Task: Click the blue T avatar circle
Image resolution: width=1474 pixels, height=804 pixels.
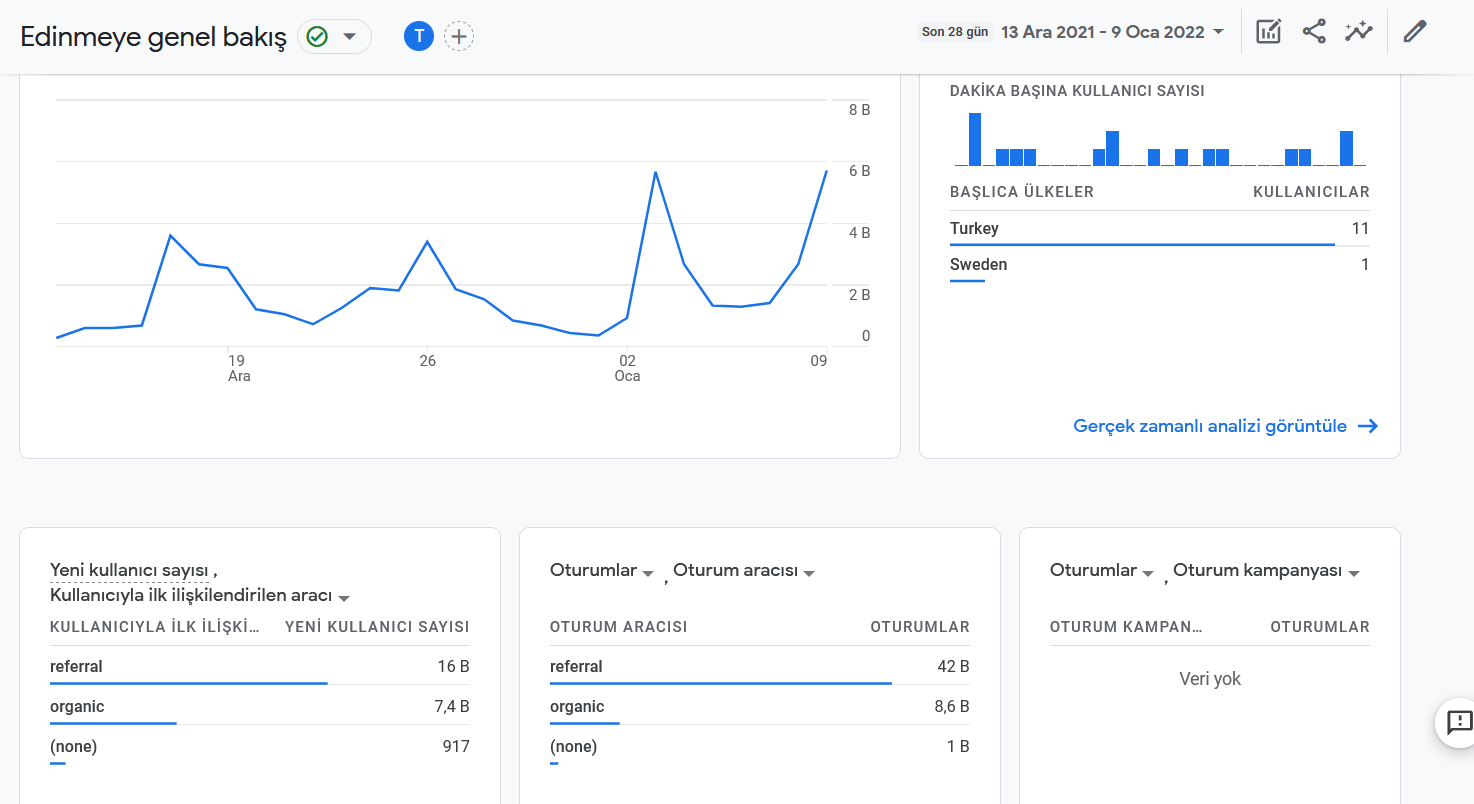Action: pyautogui.click(x=419, y=37)
